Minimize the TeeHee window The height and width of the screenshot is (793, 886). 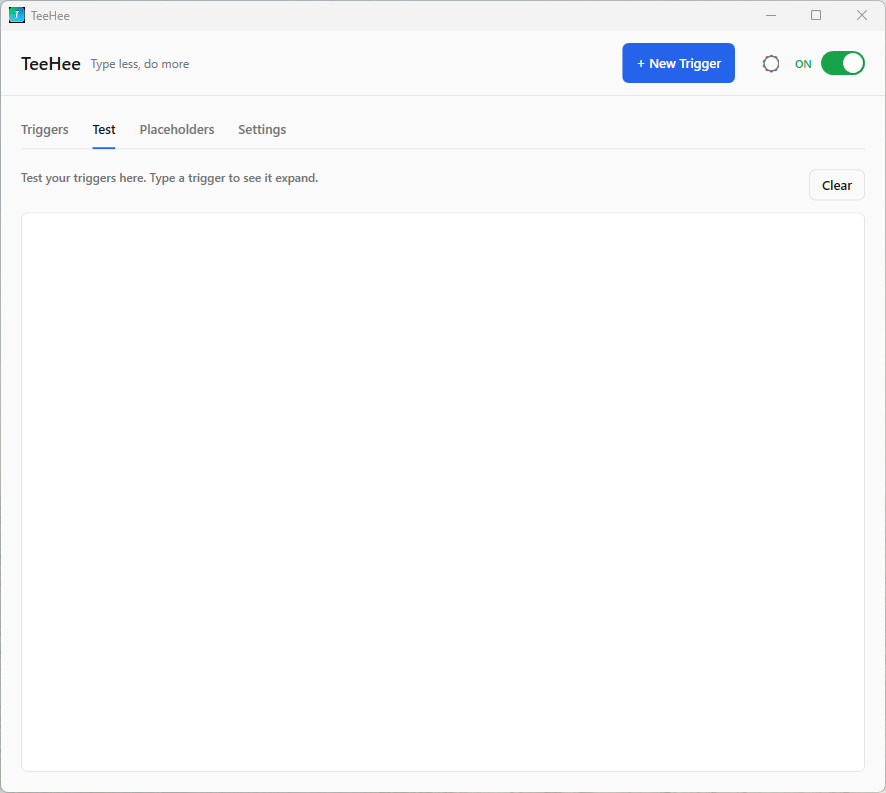click(x=771, y=15)
